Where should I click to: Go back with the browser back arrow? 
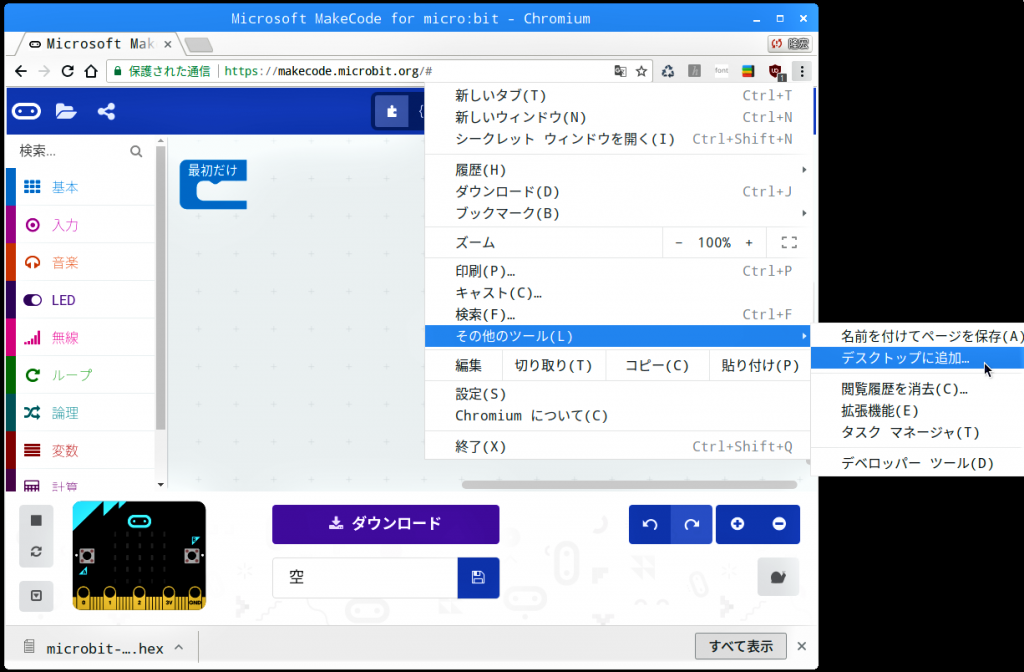pos(21,71)
